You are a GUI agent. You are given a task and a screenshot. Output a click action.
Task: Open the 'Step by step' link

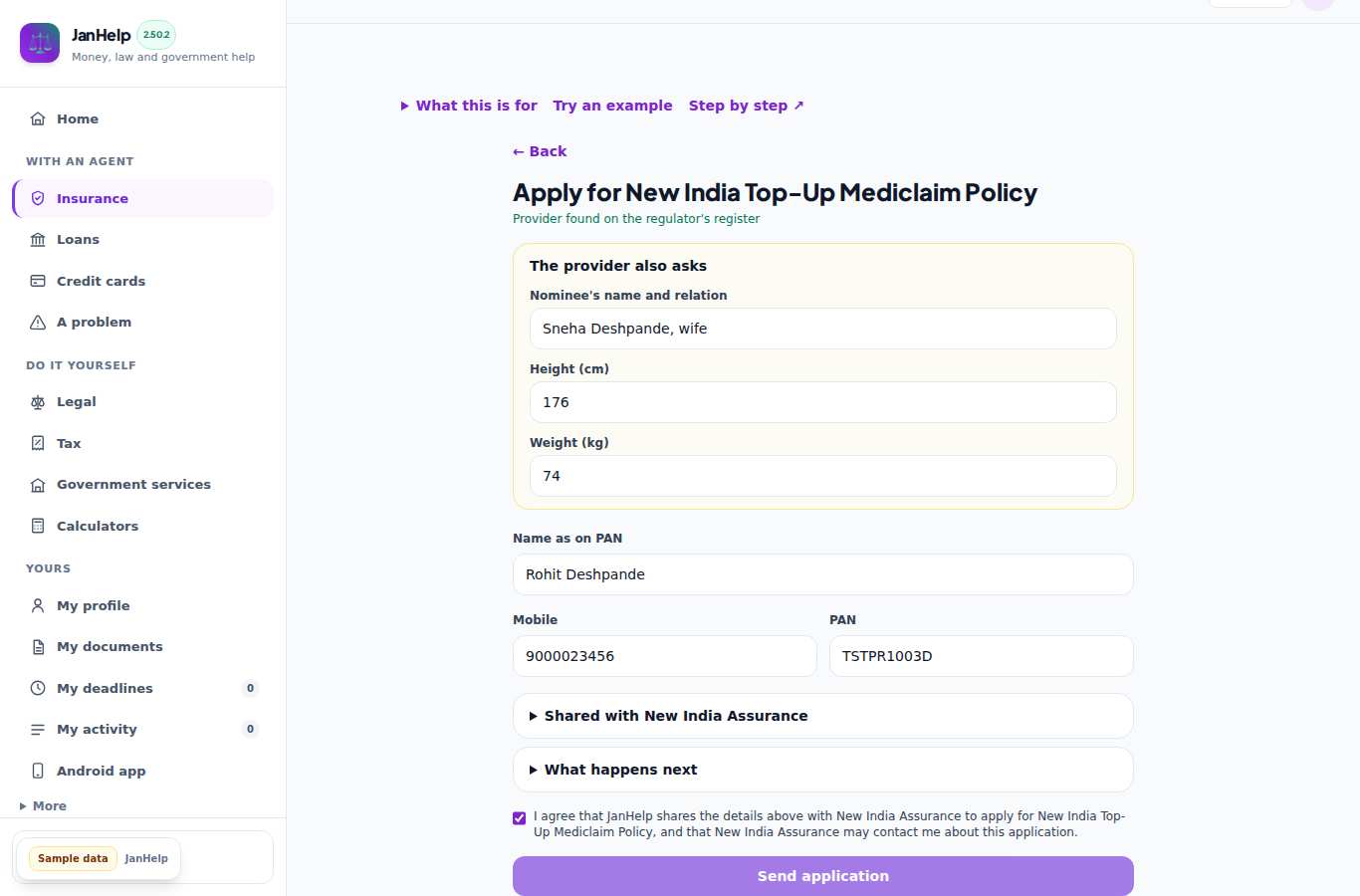coord(746,106)
